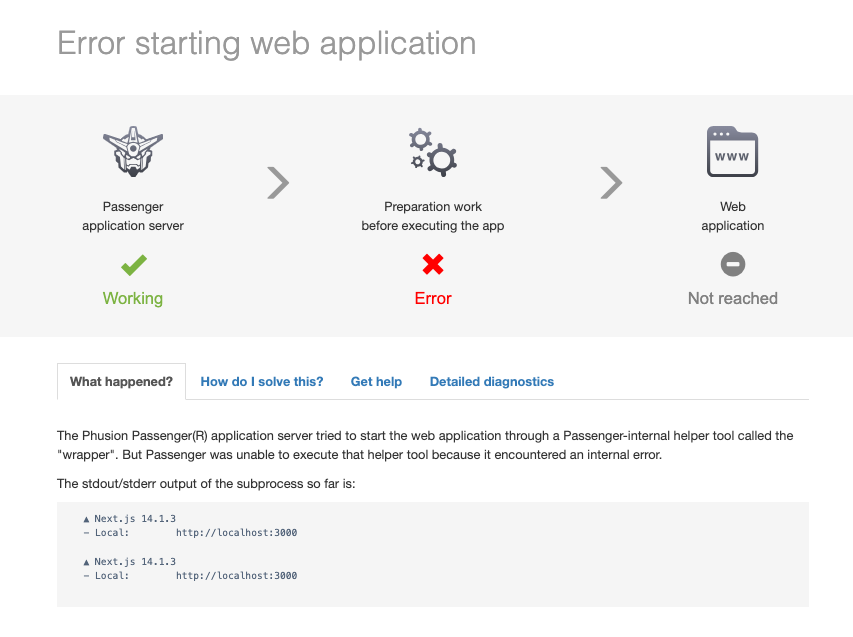Open the Detailed diagnostics tab
The height and width of the screenshot is (637, 853).
click(492, 382)
